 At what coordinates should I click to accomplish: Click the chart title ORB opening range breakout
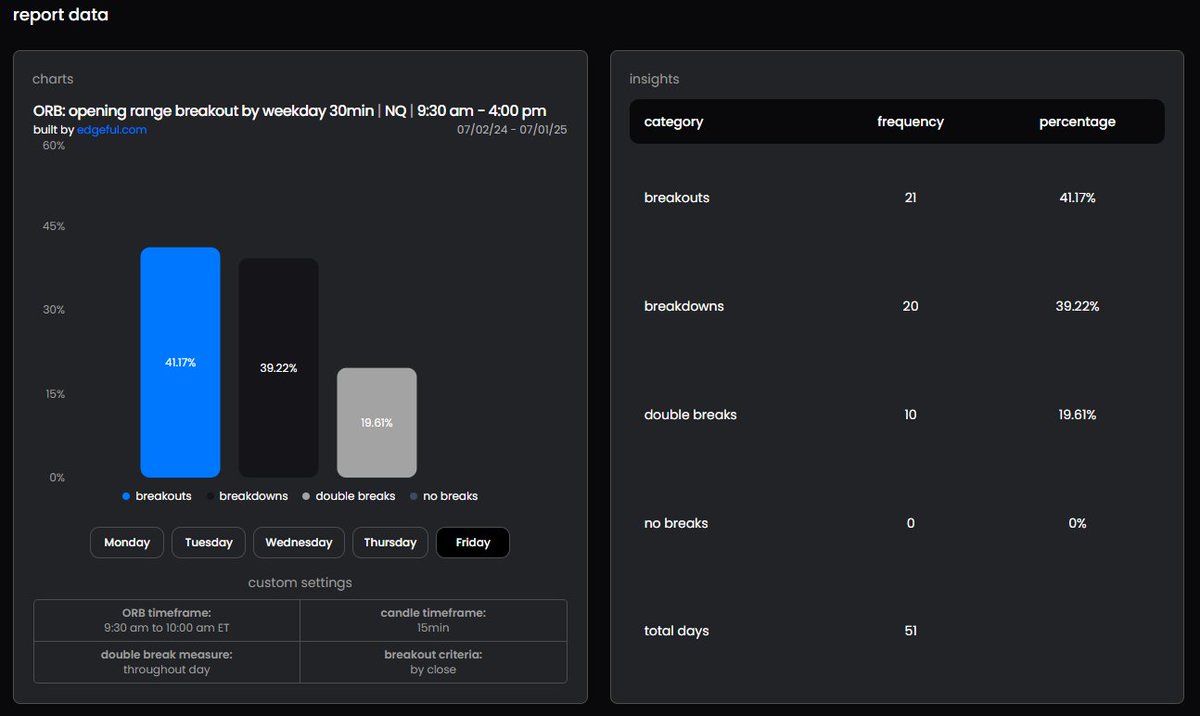coord(289,110)
